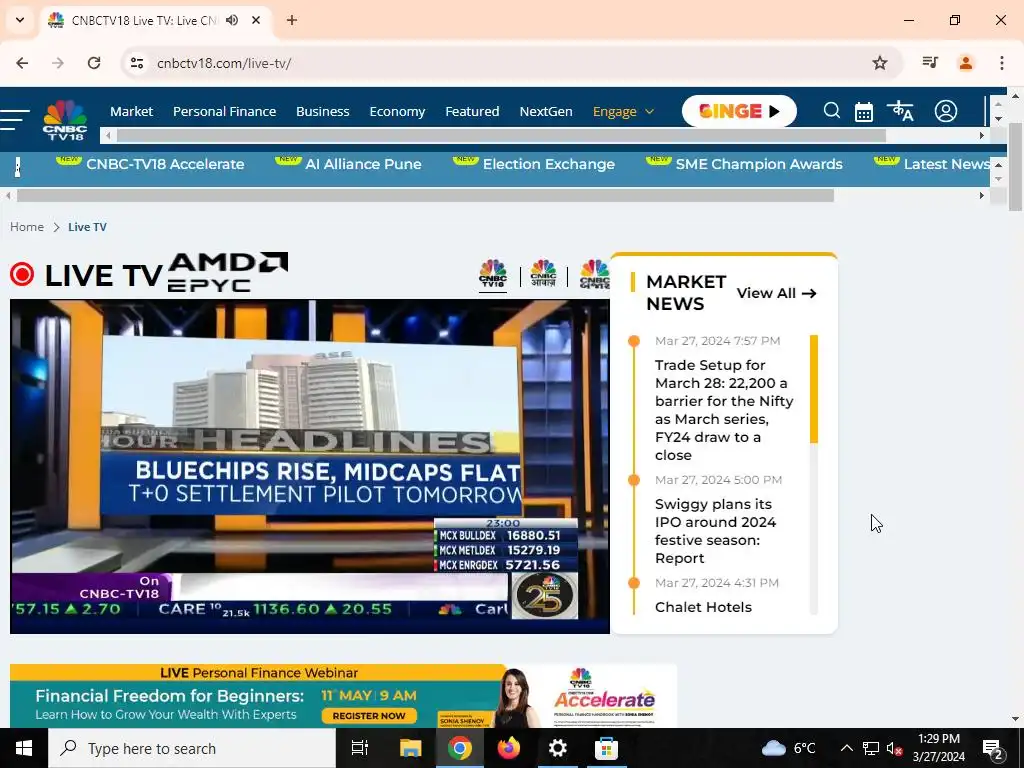The height and width of the screenshot is (768, 1024).
Task: Click the BINGE play button
Action: (x=739, y=111)
